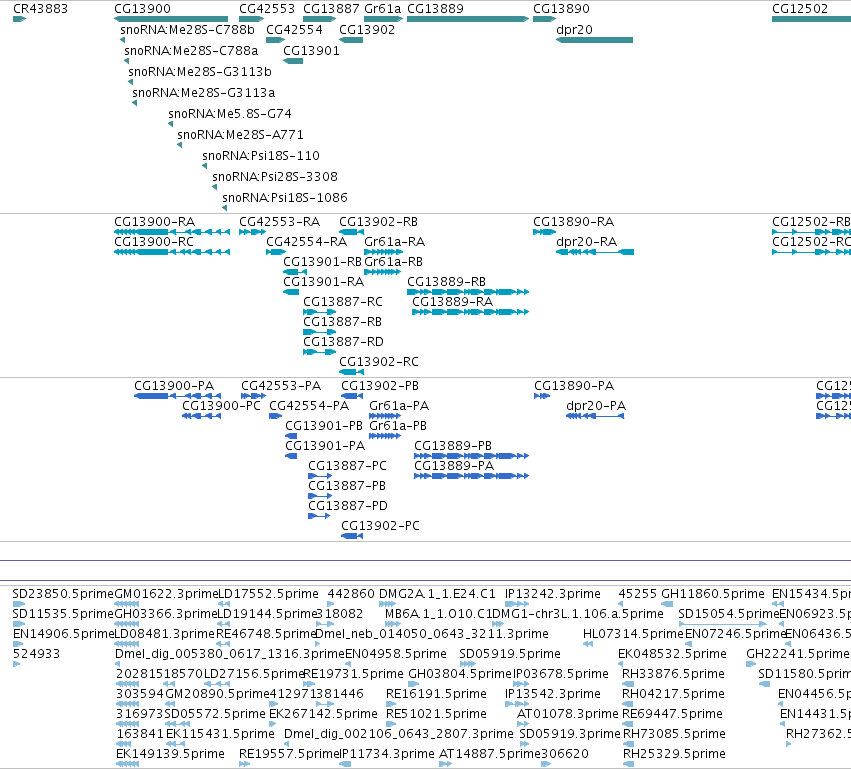The image size is (851, 769).
Task: Select snoRNA:Me28S-A771 feature
Action: (240, 135)
